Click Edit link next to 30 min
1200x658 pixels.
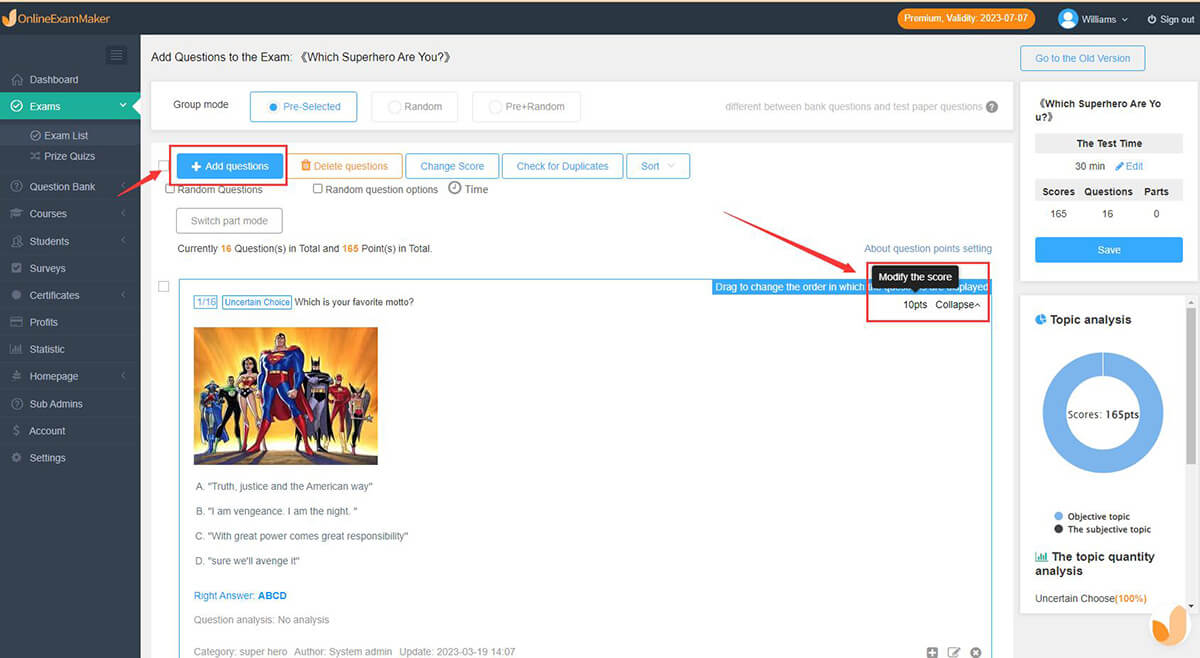tap(1129, 166)
